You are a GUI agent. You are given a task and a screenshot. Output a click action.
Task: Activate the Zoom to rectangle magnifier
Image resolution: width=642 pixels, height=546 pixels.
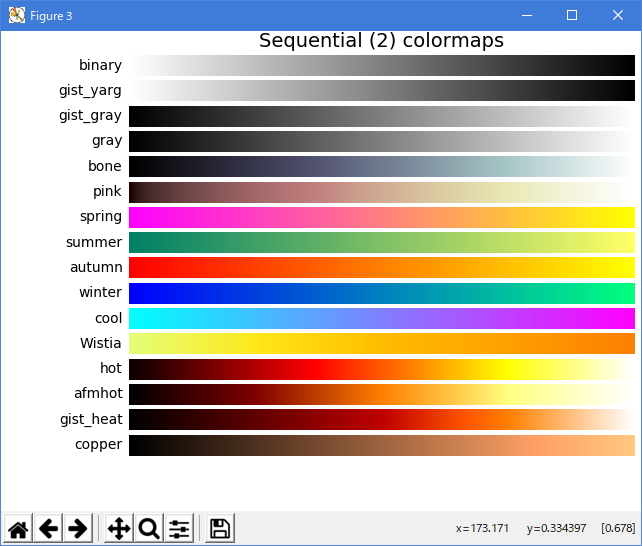click(x=149, y=528)
